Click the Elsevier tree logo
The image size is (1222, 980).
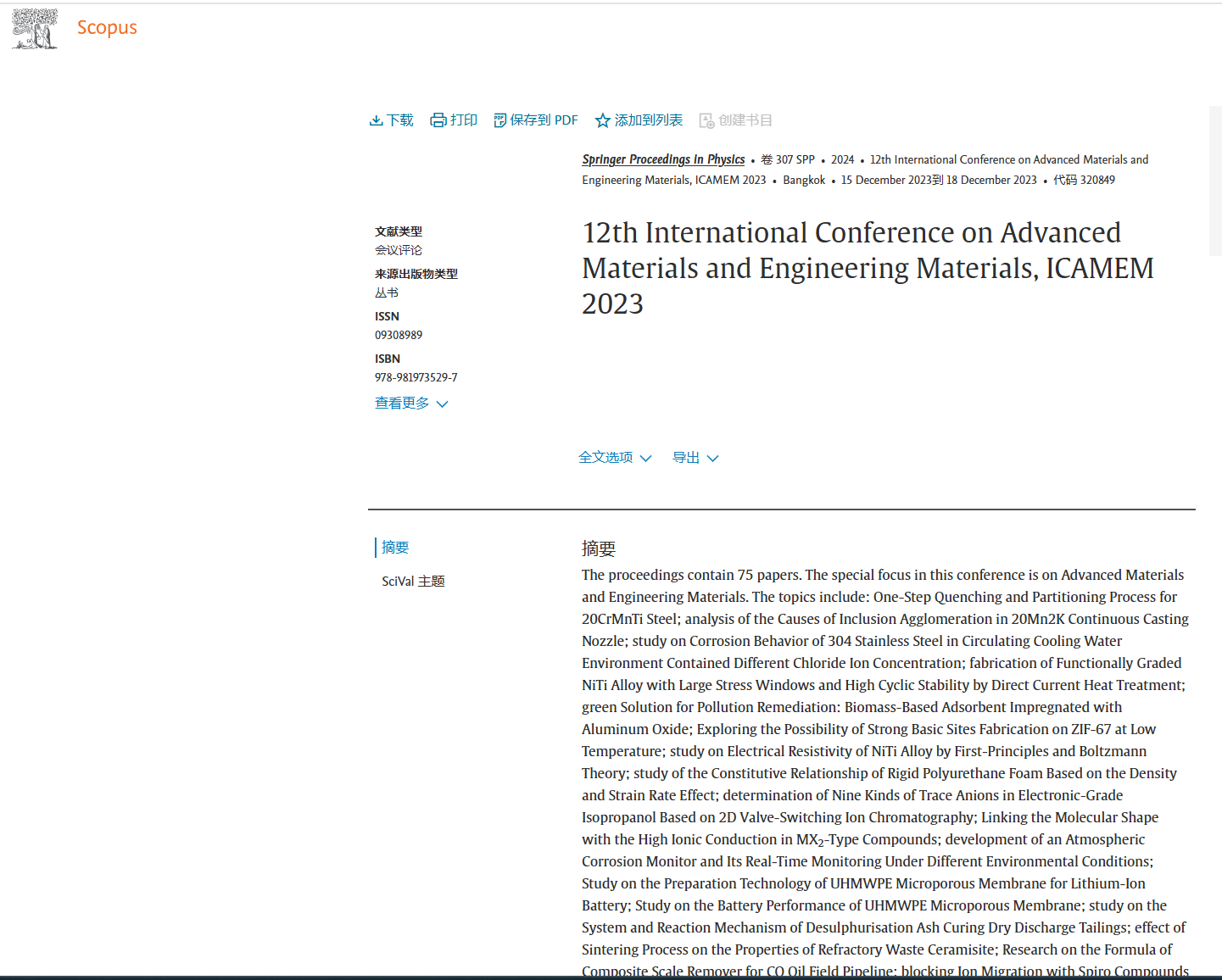click(35, 28)
